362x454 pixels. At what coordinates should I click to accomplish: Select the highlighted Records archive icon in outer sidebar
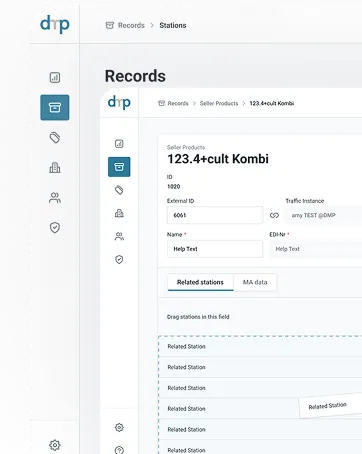[55, 107]
